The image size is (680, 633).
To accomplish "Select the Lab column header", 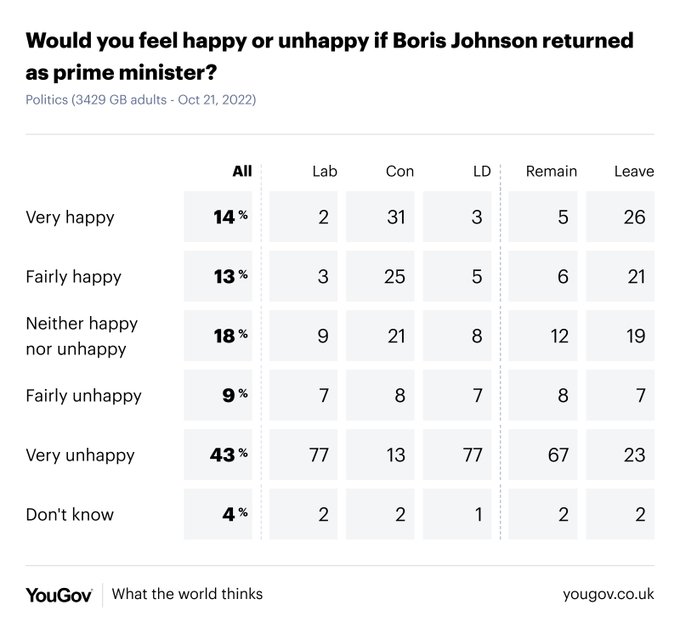I will pyautogui.click(x=325, y=171).
